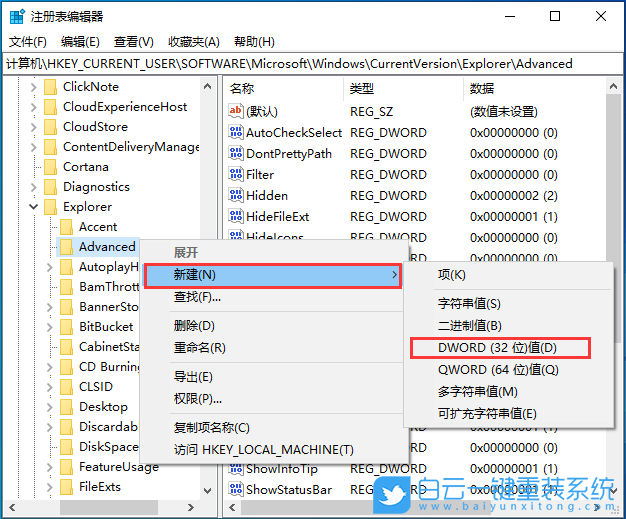Screen dimensions: 626x519
Task: Click tree pane horizontal scroll-right arrow
Action: [x=191, y=507]
